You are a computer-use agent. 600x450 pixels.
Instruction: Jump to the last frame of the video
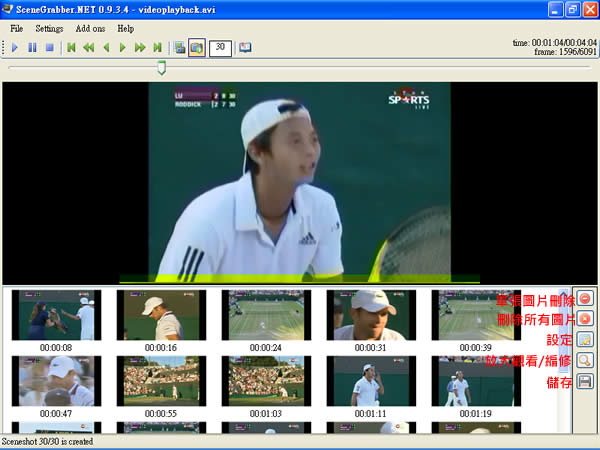point(158,47)
